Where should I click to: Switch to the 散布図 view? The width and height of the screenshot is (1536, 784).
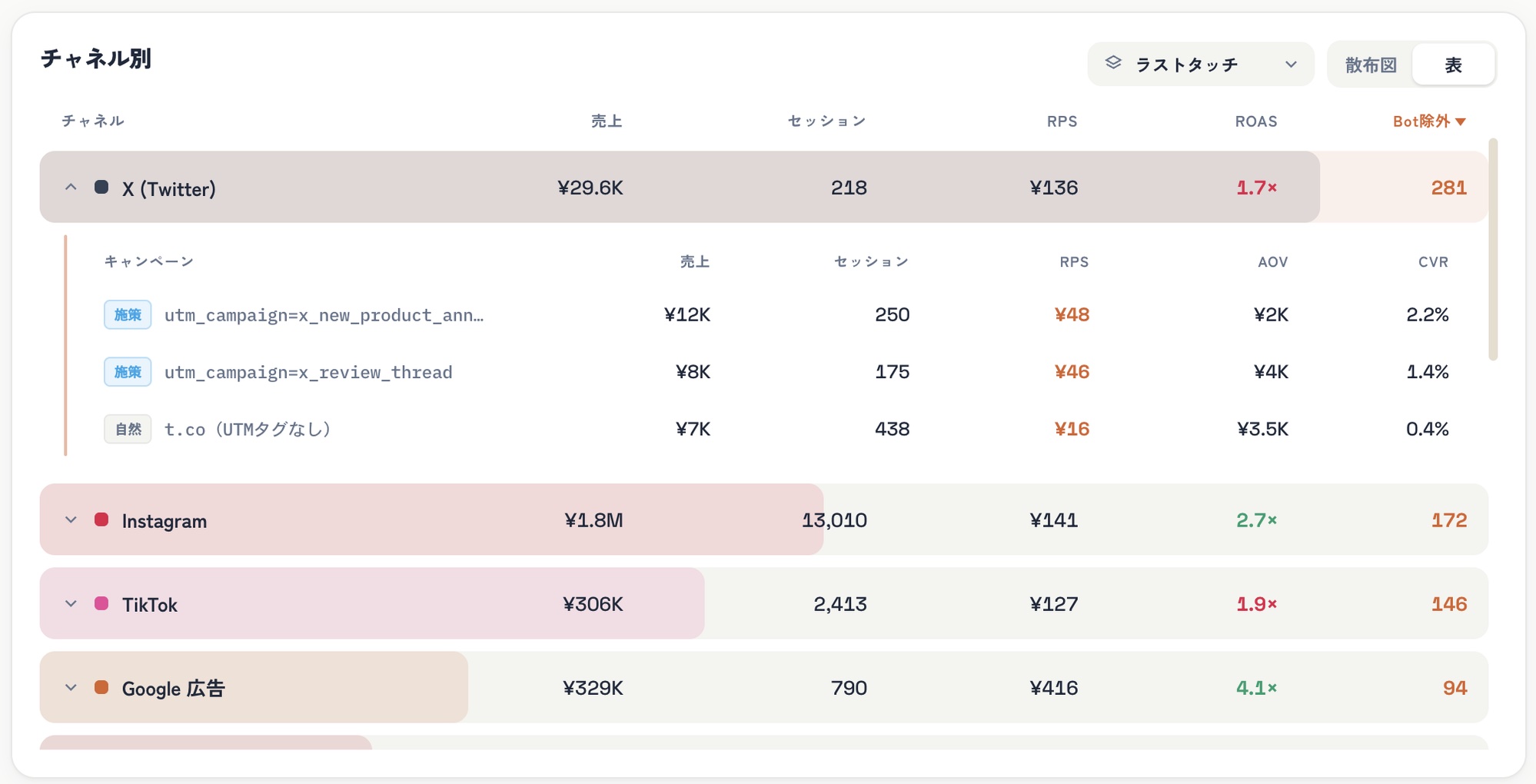(1371, 65)
